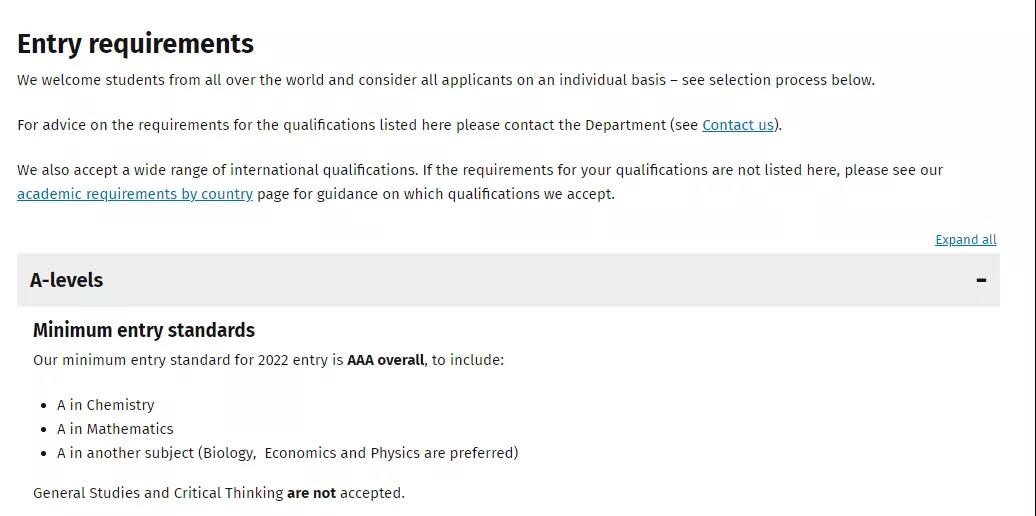
Task: Click the bold AAA overall text
Action: click(385, 360)
